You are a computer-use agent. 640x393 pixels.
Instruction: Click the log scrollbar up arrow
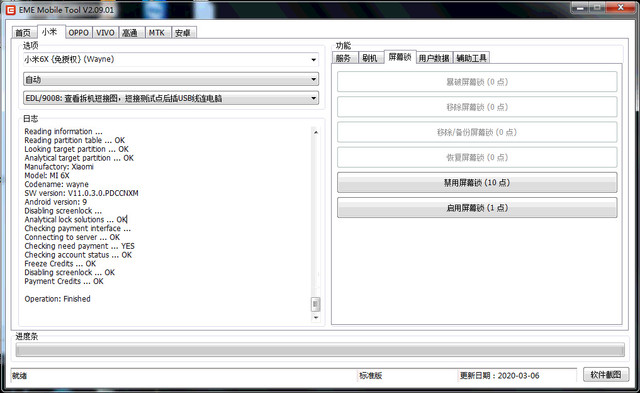coord(316,132)
